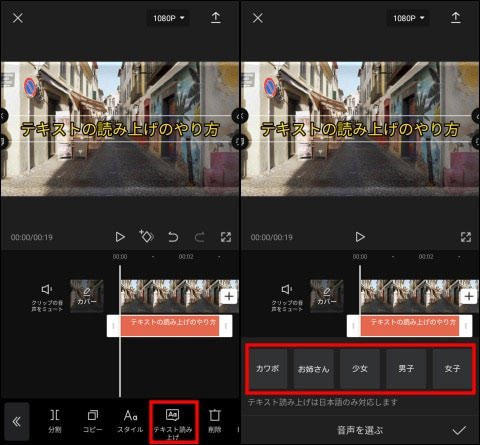The height and width of the screenshot is (445, 480).
Task: Choose the カワボ voice
Action: tap(267, 369)
